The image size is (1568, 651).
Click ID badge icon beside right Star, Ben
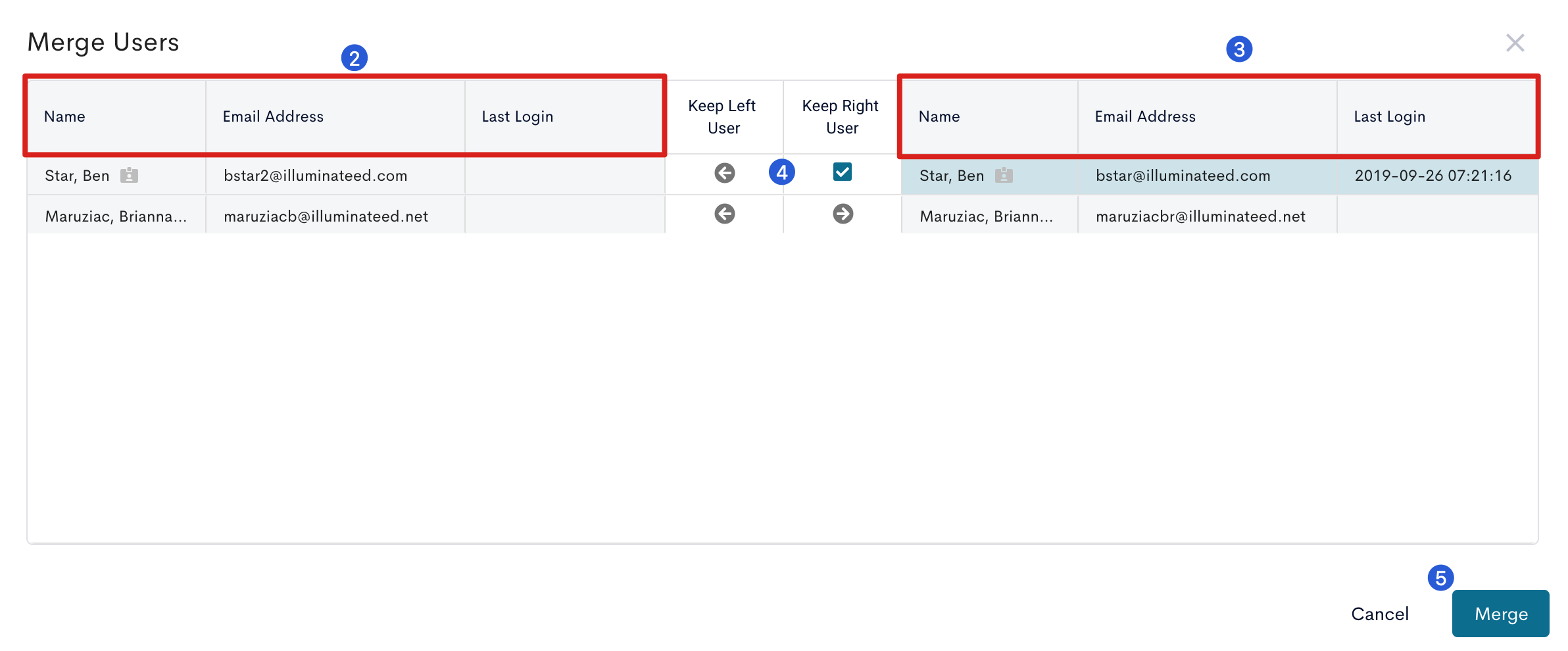pyautogui.click(x=1004, y=175)
